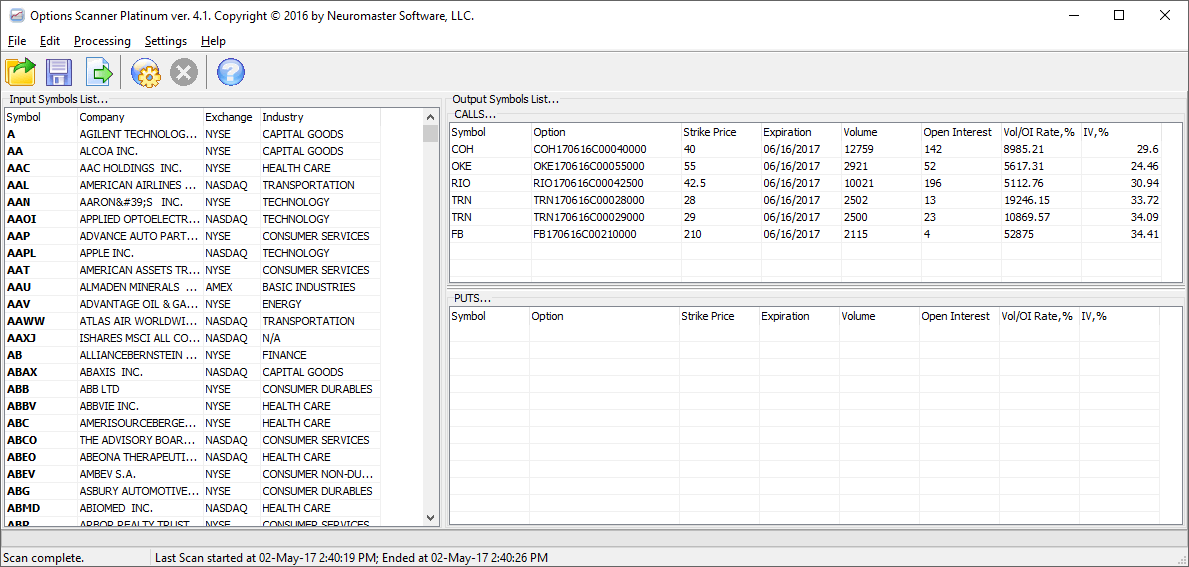Click Last Scan started status text
Image resolution: width=1189 pixels, height=567 pixels.
coord(350,558)
